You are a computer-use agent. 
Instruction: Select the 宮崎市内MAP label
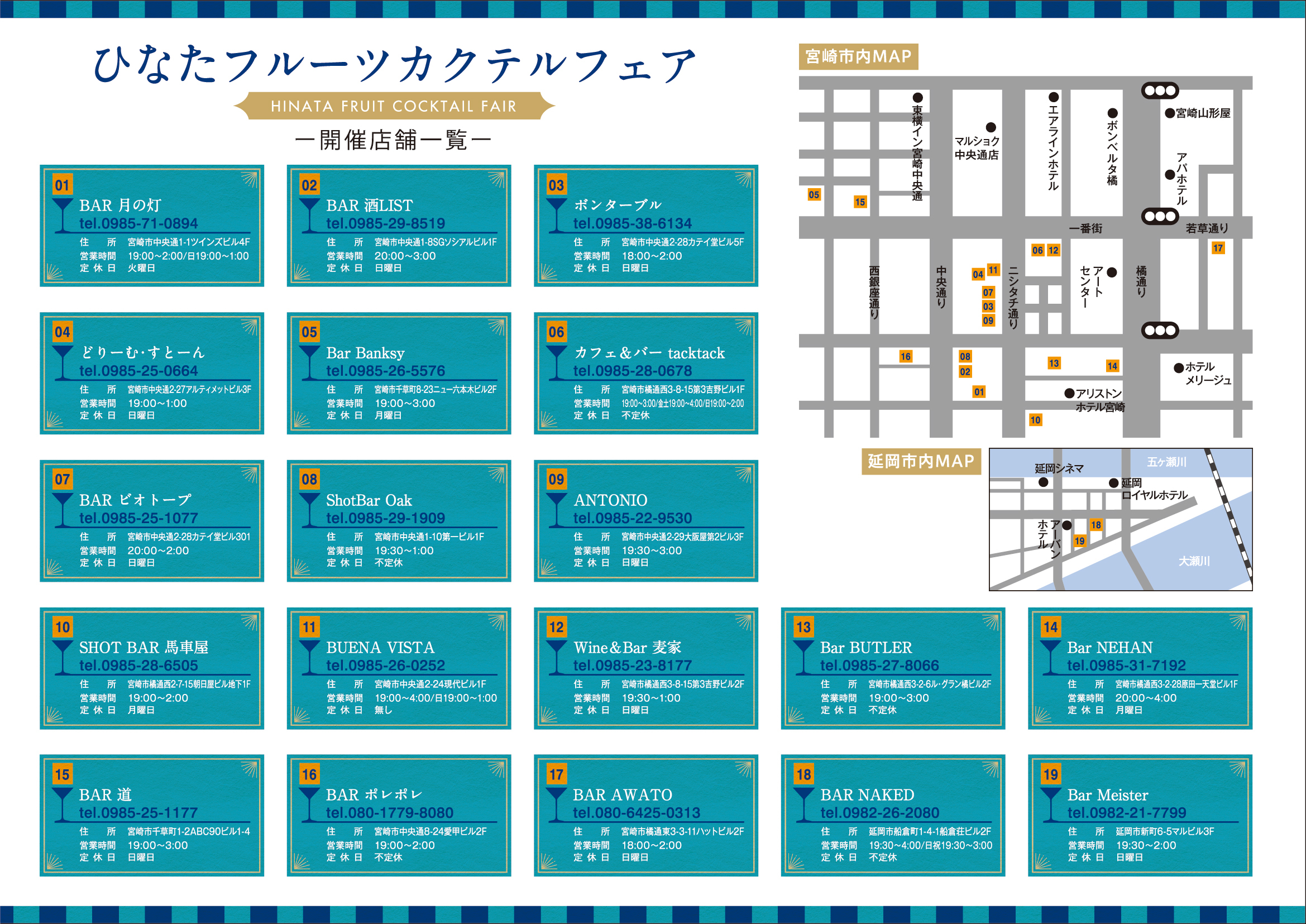click(x=858, y=56)
